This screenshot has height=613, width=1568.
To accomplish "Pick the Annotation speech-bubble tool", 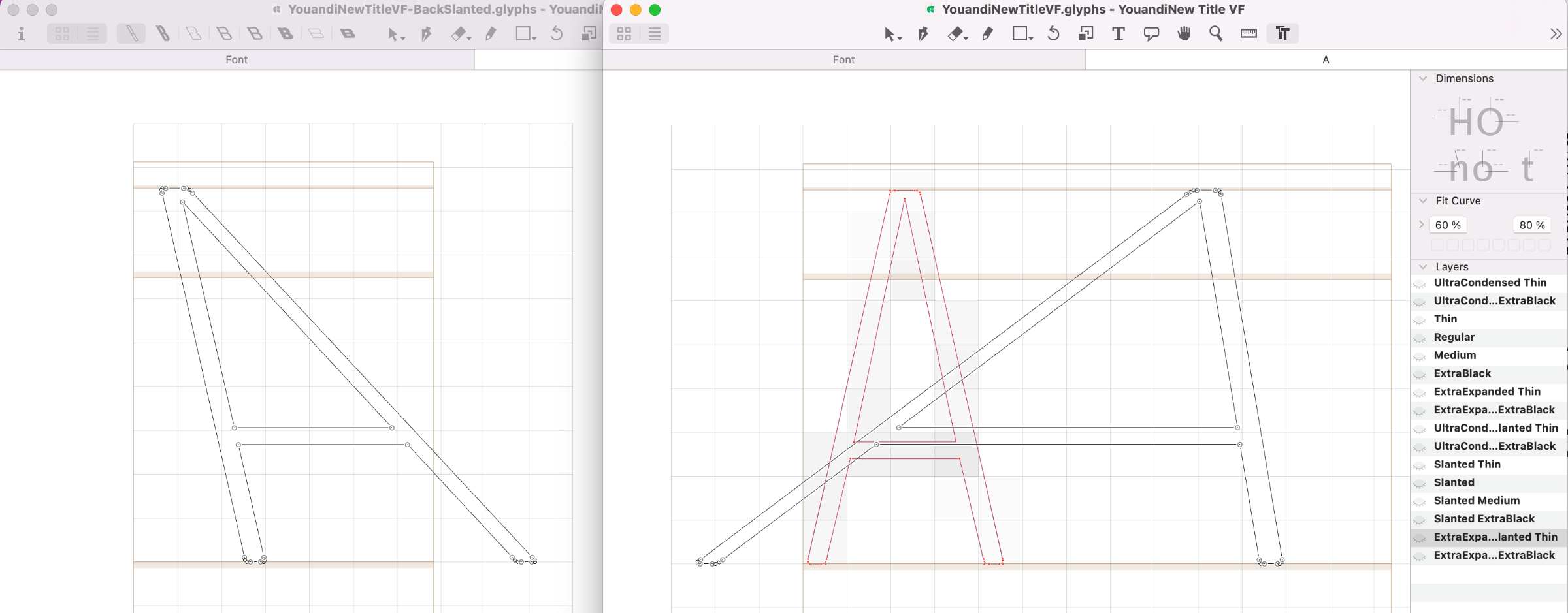I will click(x=1151, y=33).
